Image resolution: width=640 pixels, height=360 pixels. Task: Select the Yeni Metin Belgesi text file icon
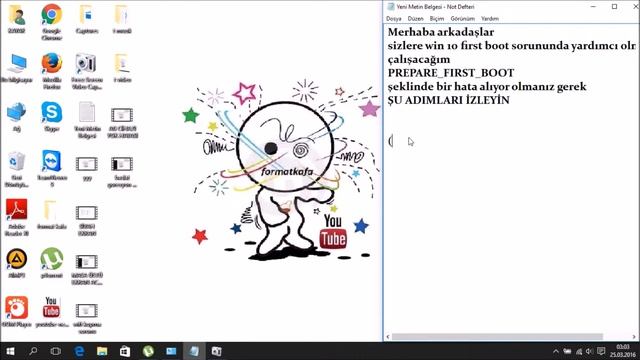pyautogui.click(x=87, y=119)
